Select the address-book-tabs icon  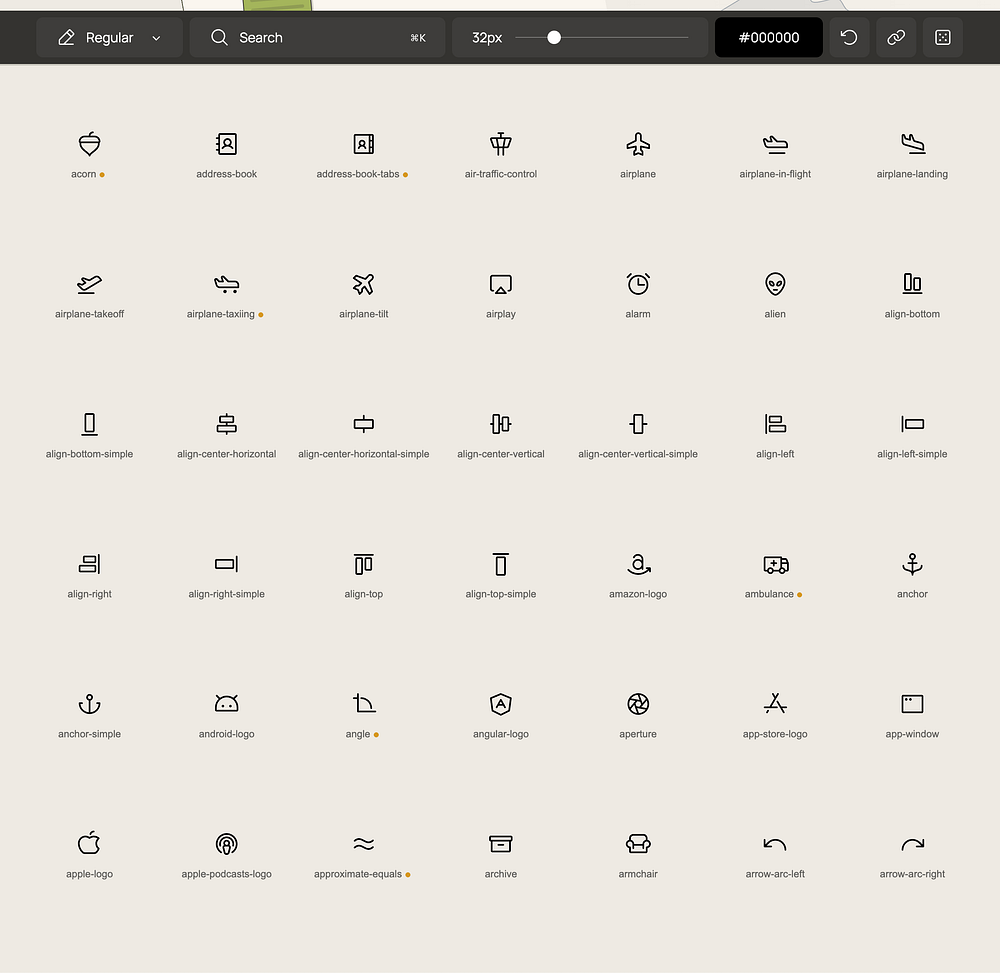[x=364, y=144]
